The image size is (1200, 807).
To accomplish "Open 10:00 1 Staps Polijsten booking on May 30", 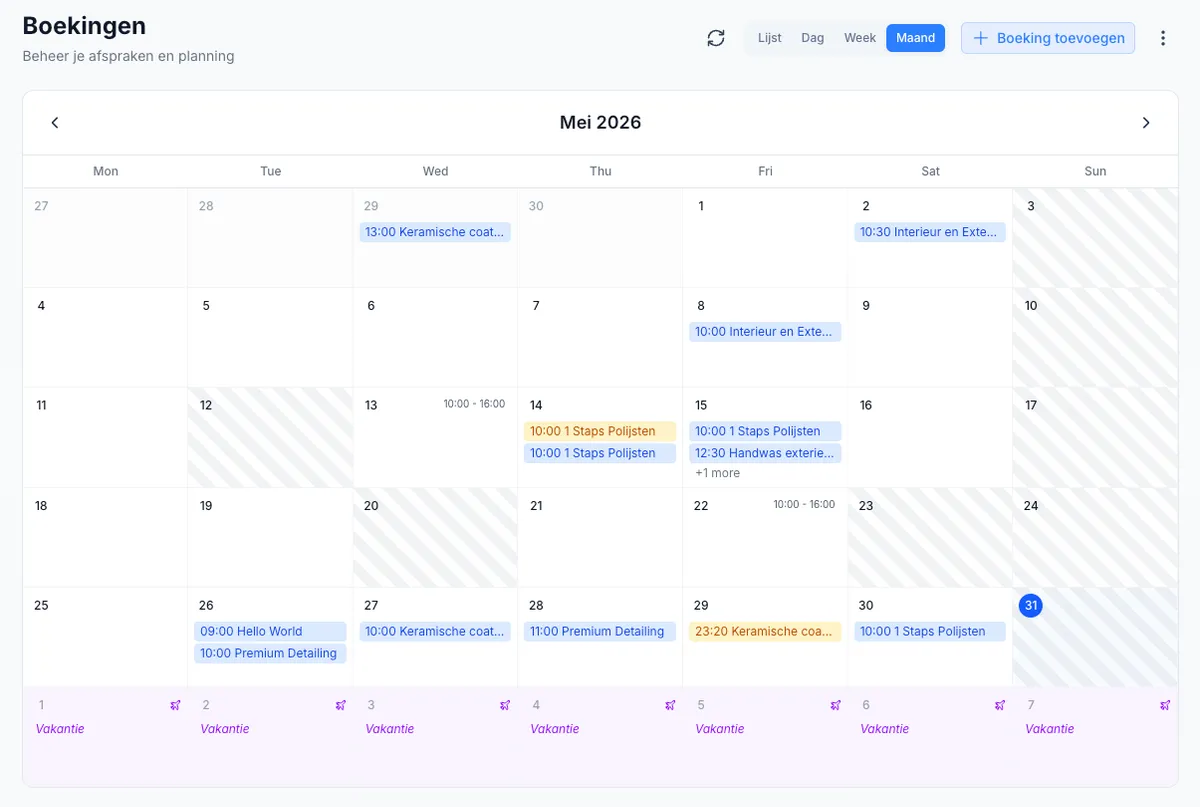I will [930, 632].
